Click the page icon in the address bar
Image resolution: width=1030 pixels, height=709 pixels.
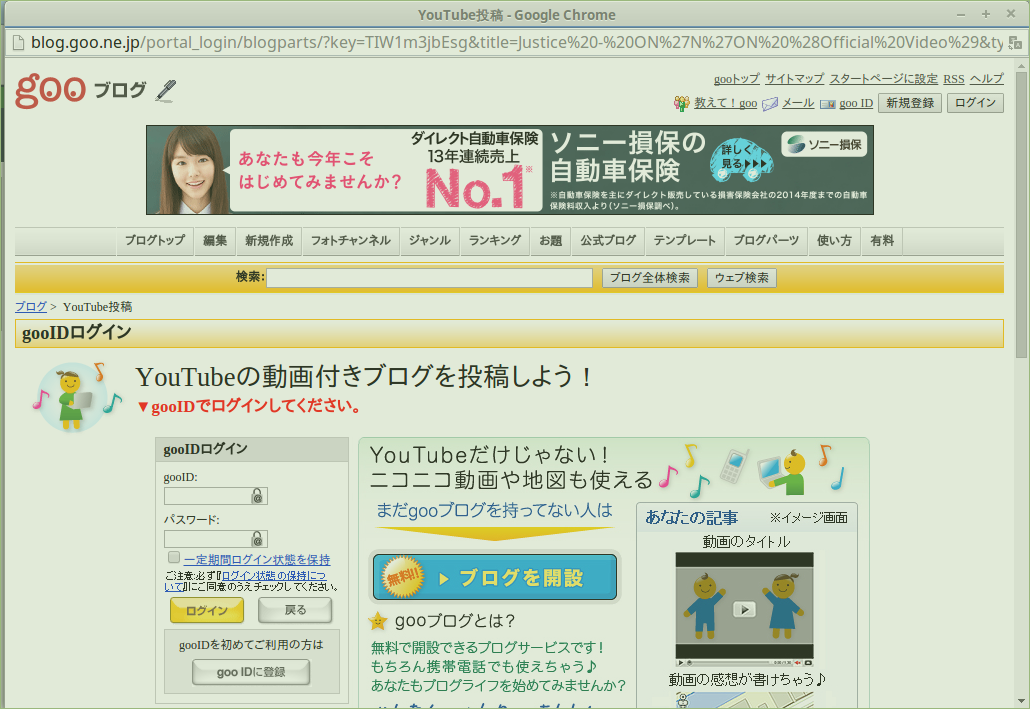click(18, 43)
